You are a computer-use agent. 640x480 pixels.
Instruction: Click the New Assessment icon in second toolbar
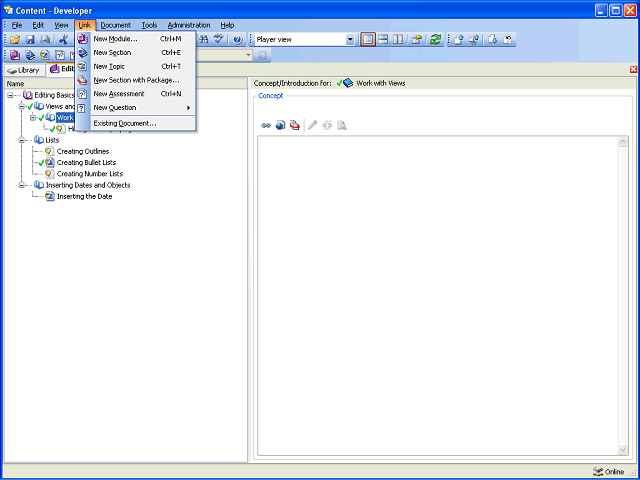[60, 55]
